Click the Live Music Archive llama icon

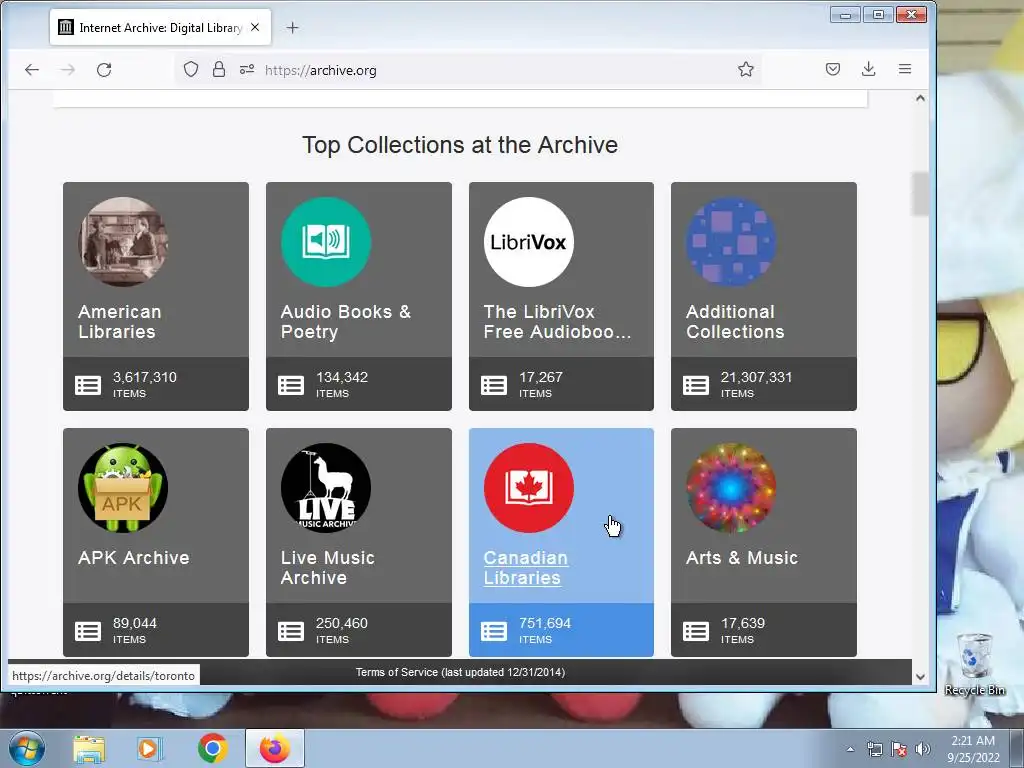coord(326,488)
